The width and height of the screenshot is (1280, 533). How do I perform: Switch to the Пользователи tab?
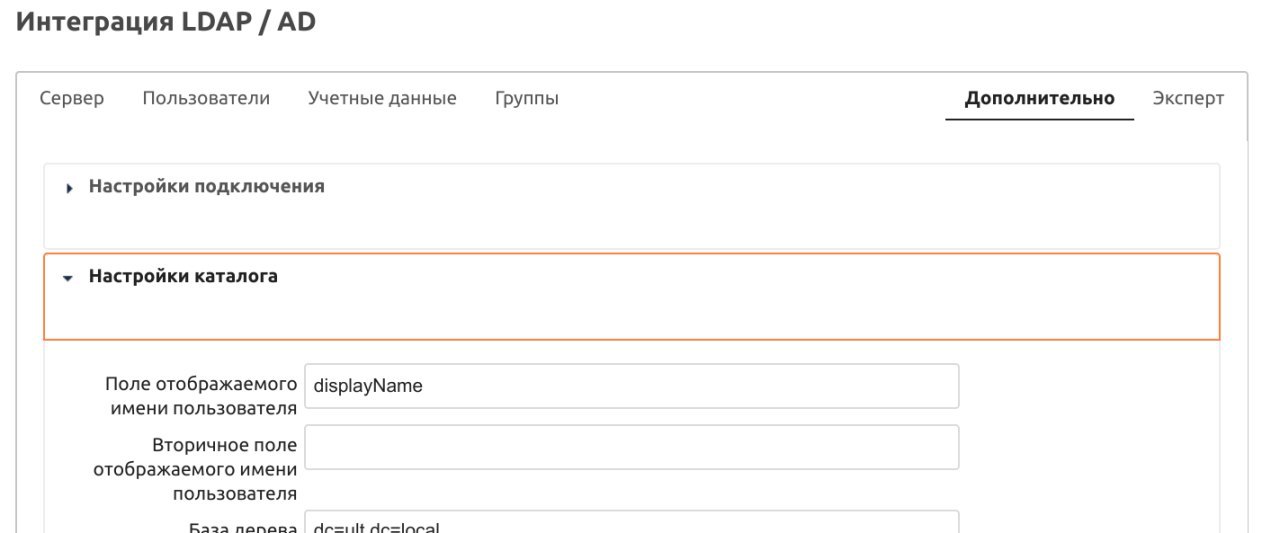coord(206,99)
